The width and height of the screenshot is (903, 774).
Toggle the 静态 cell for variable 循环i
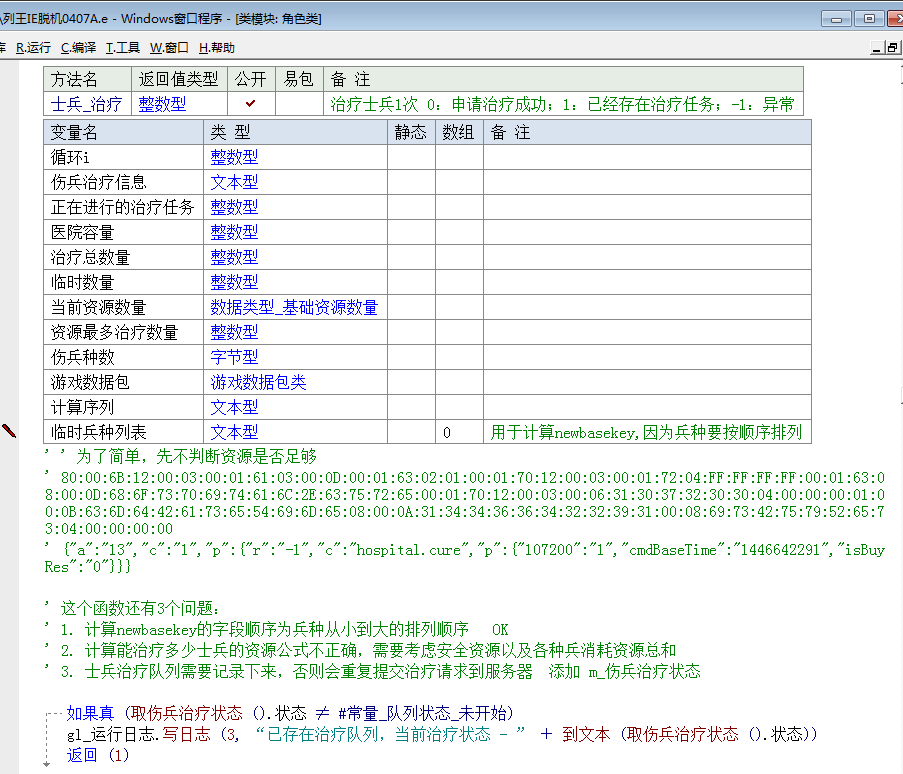tap(411, 157)
